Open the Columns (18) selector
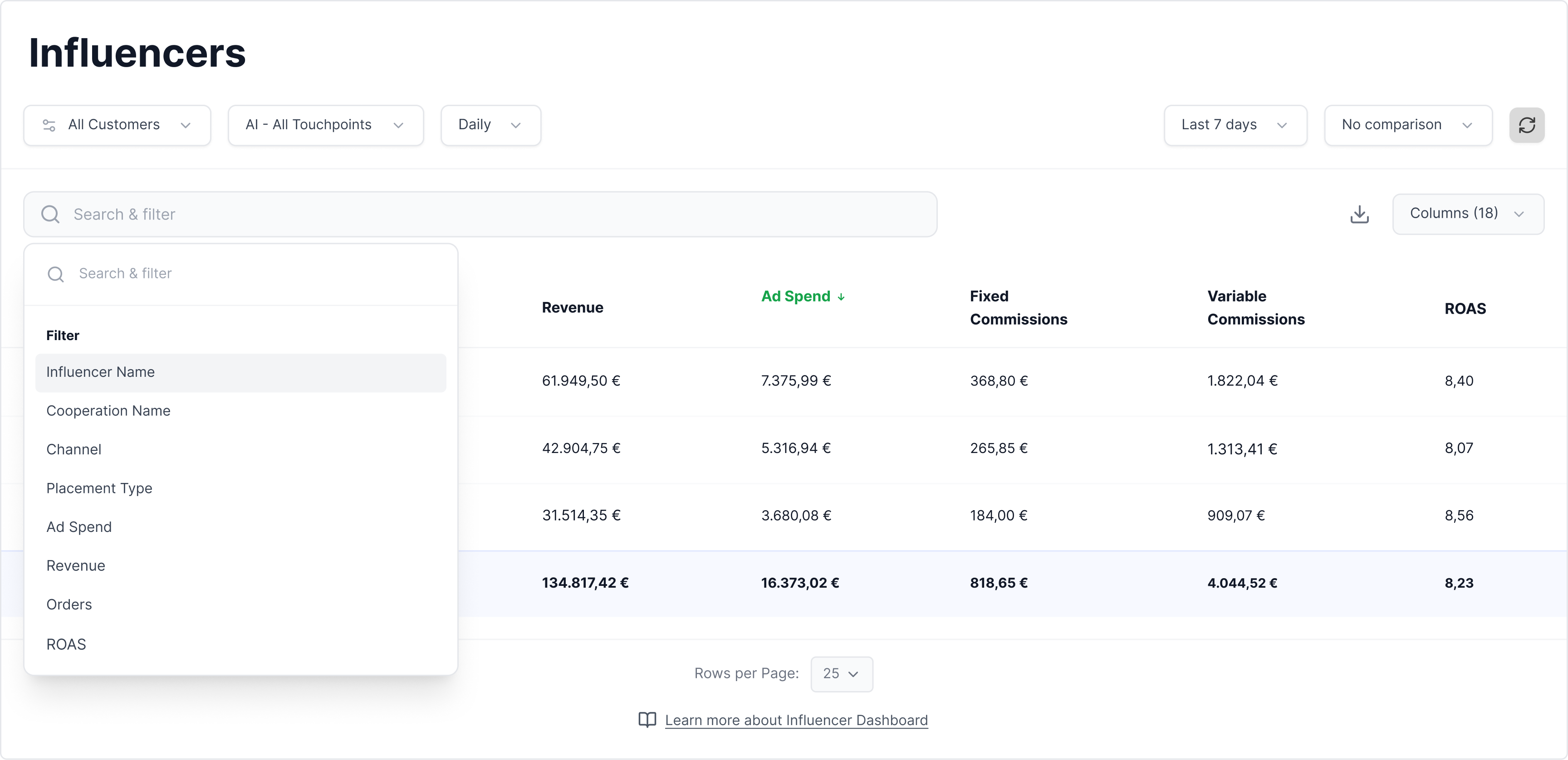The image size is (1568, 760). [x=1467, y=214]
